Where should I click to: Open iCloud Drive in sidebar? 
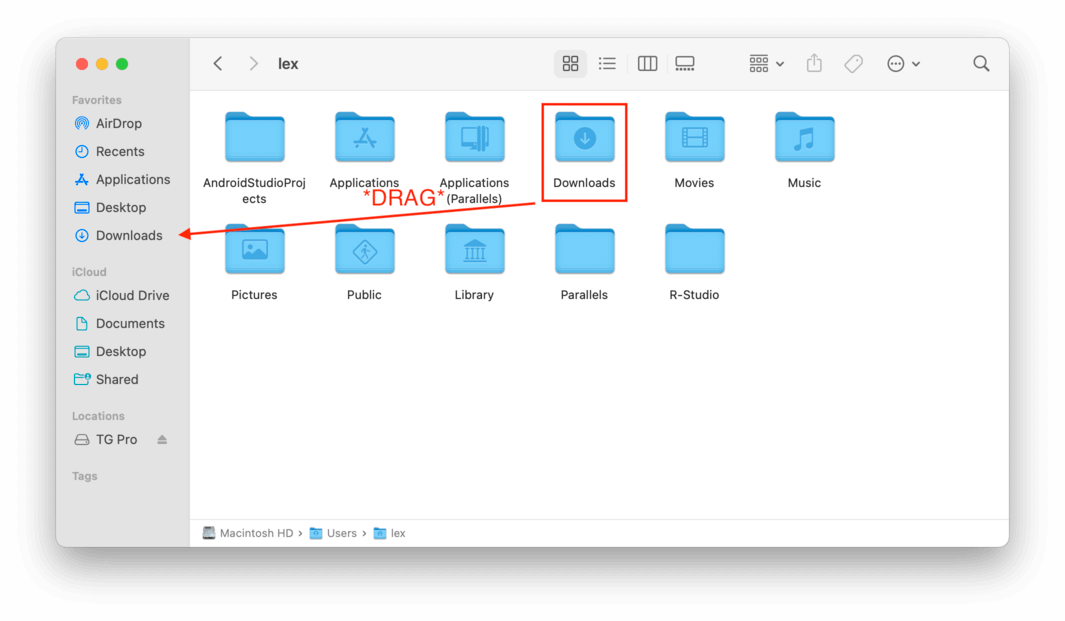(x=132, y=296)
